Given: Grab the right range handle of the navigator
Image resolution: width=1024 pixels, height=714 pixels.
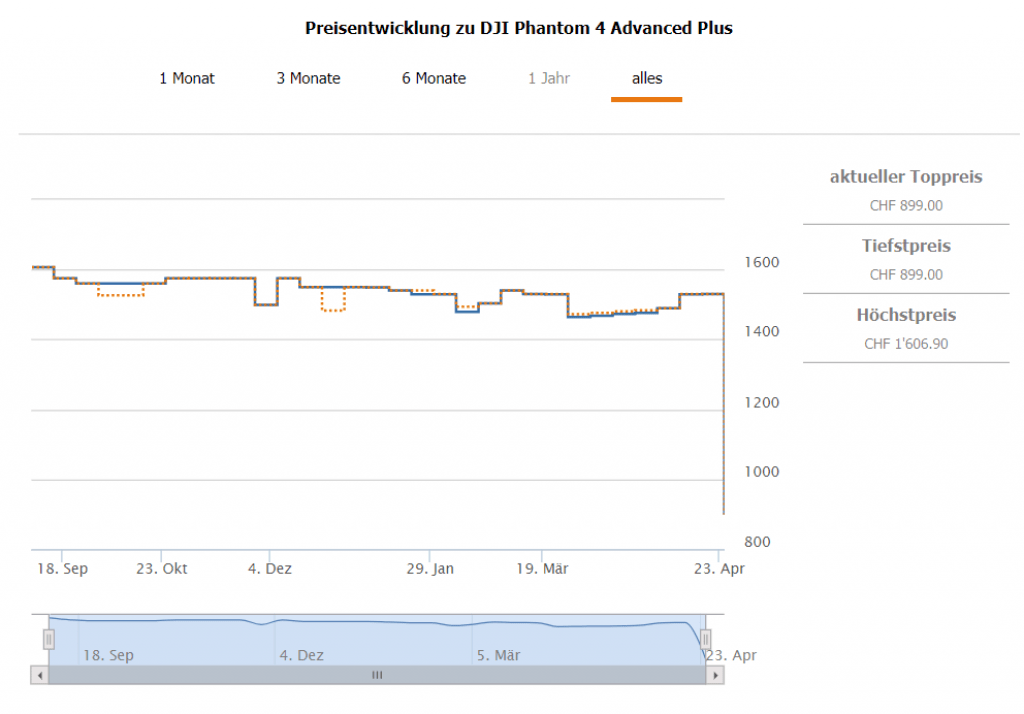Looking at the screenshot, I should coord(705,639).
